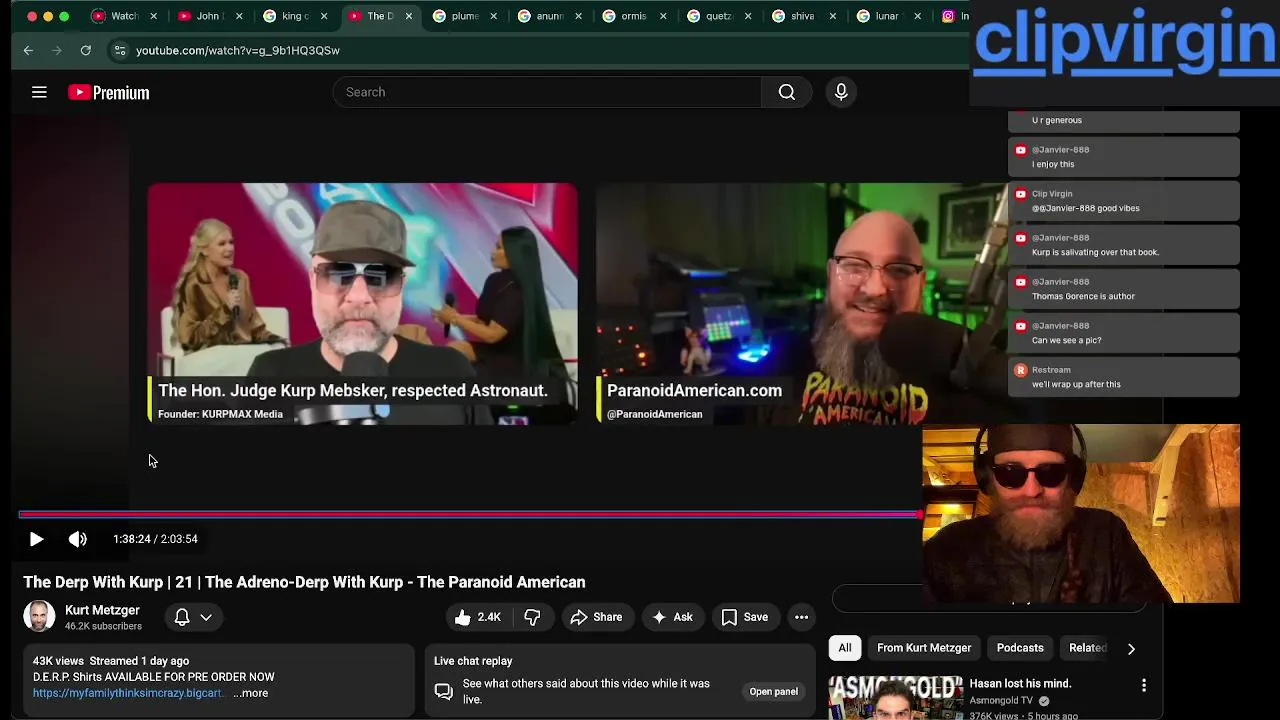
Task: Click the 1:38:24 / 2:03:54 time display
Action: click(155, 539)
